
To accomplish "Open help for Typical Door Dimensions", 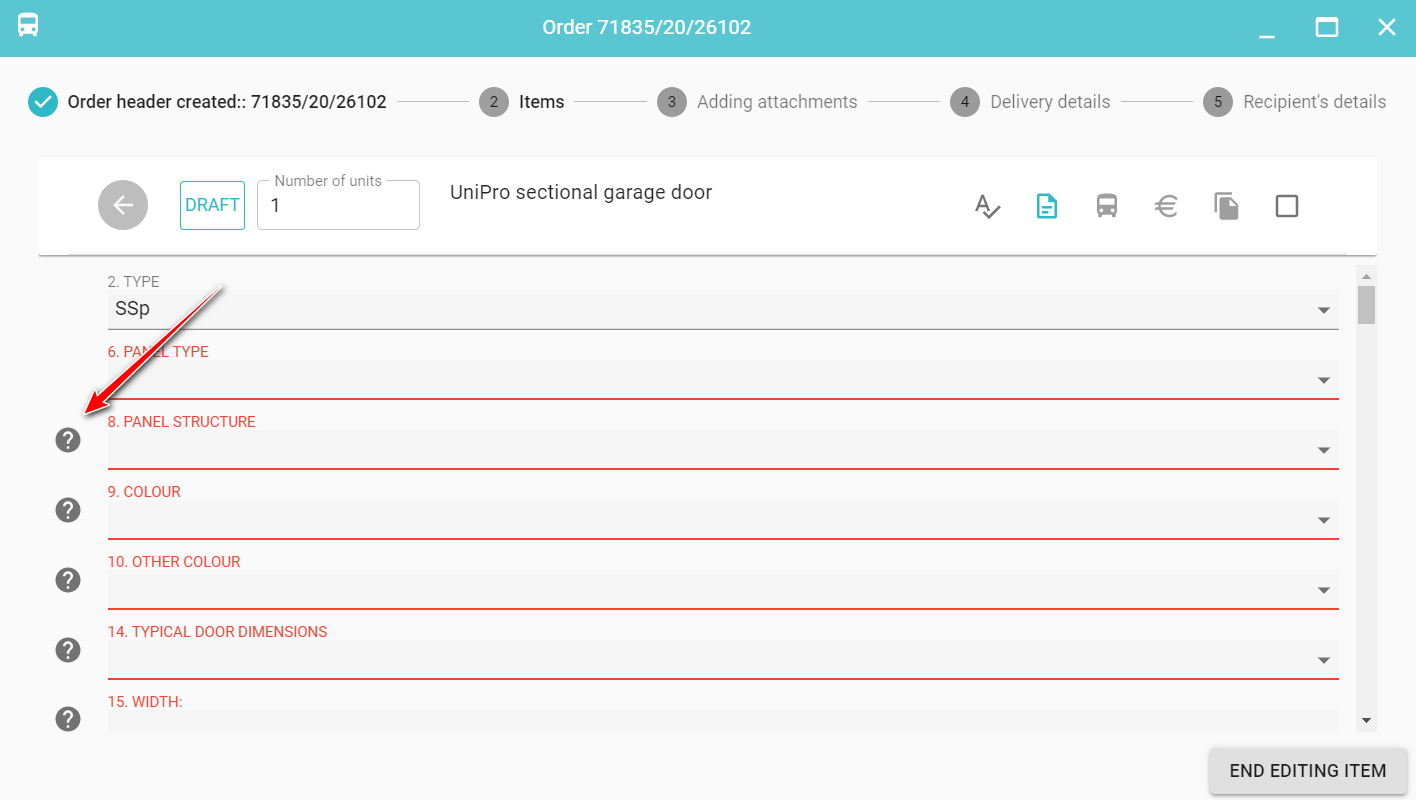I will 68,650.
